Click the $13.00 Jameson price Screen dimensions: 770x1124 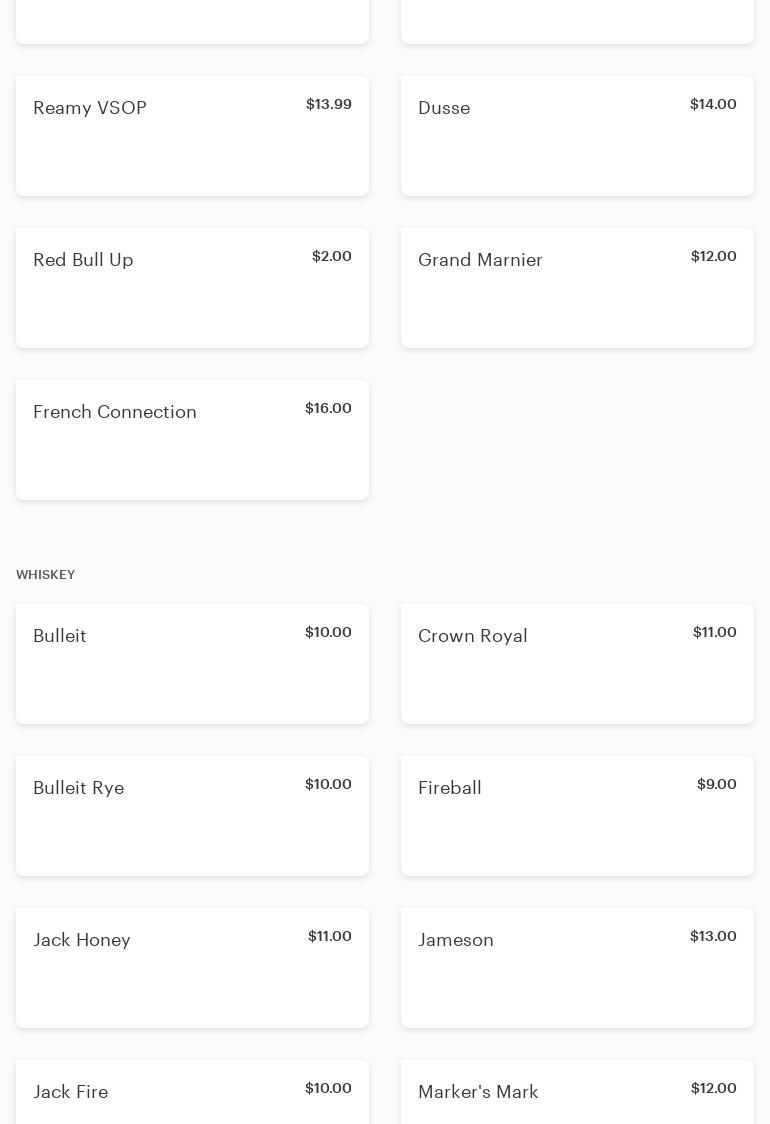click(x=713, y=936)
